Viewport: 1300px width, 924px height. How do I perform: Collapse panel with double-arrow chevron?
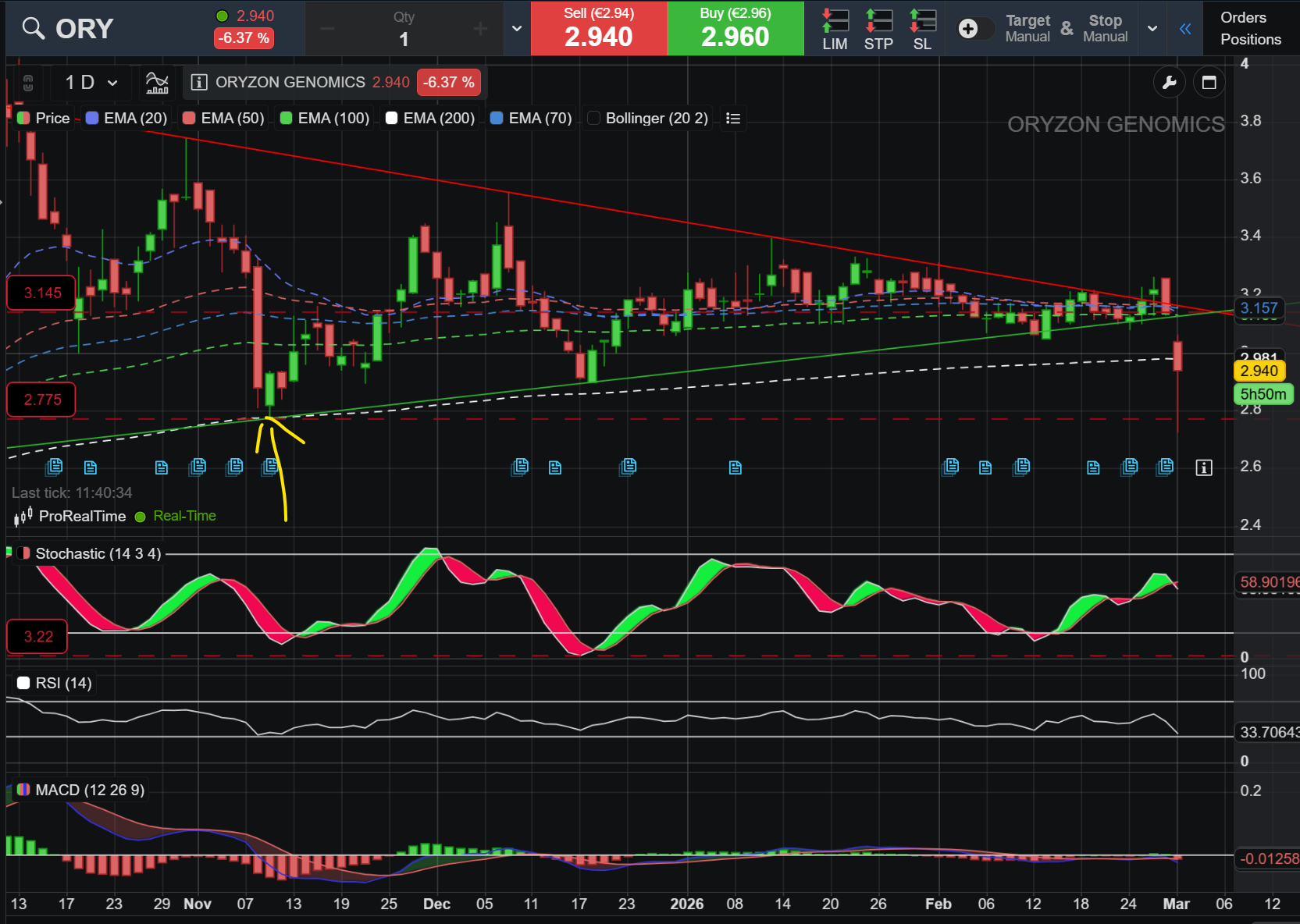click(1185, 29)
